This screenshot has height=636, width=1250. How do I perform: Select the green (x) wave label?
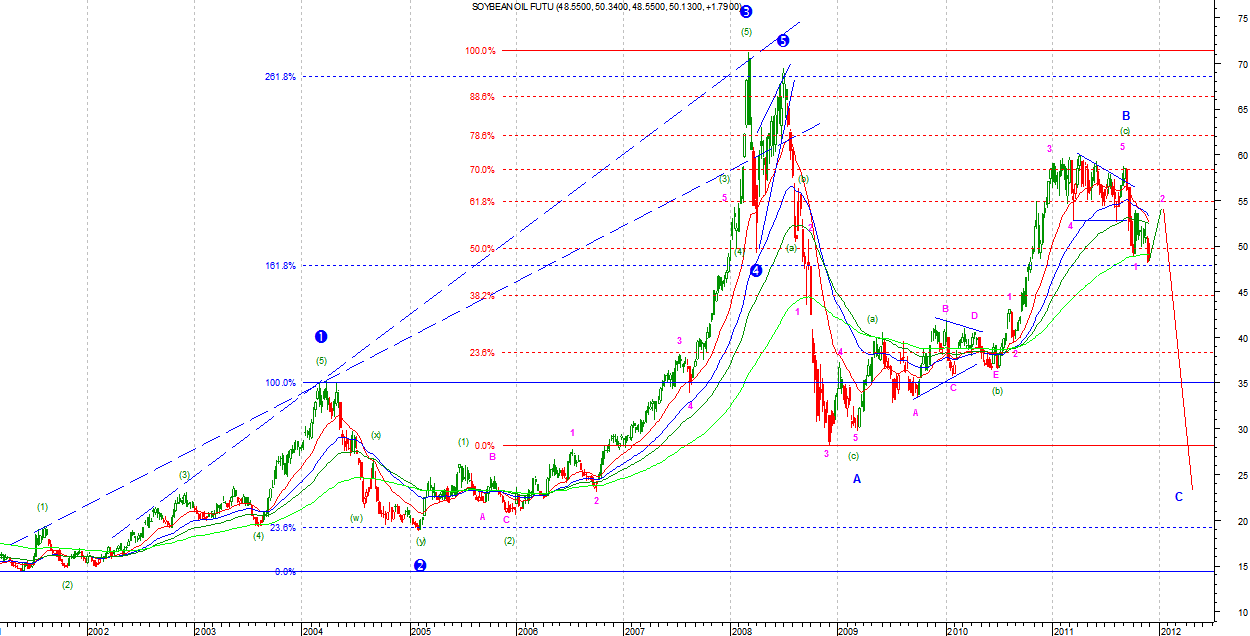[376, 435]
